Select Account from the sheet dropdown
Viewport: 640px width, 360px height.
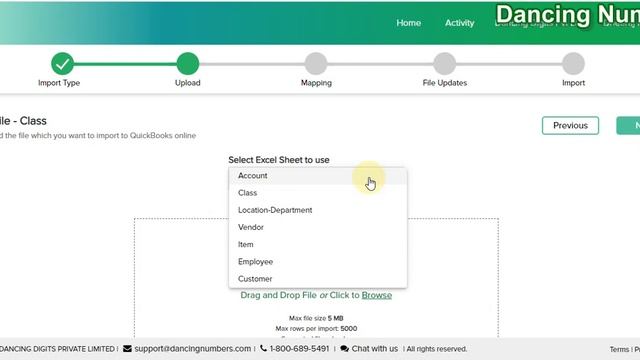[x=318, y=176]
